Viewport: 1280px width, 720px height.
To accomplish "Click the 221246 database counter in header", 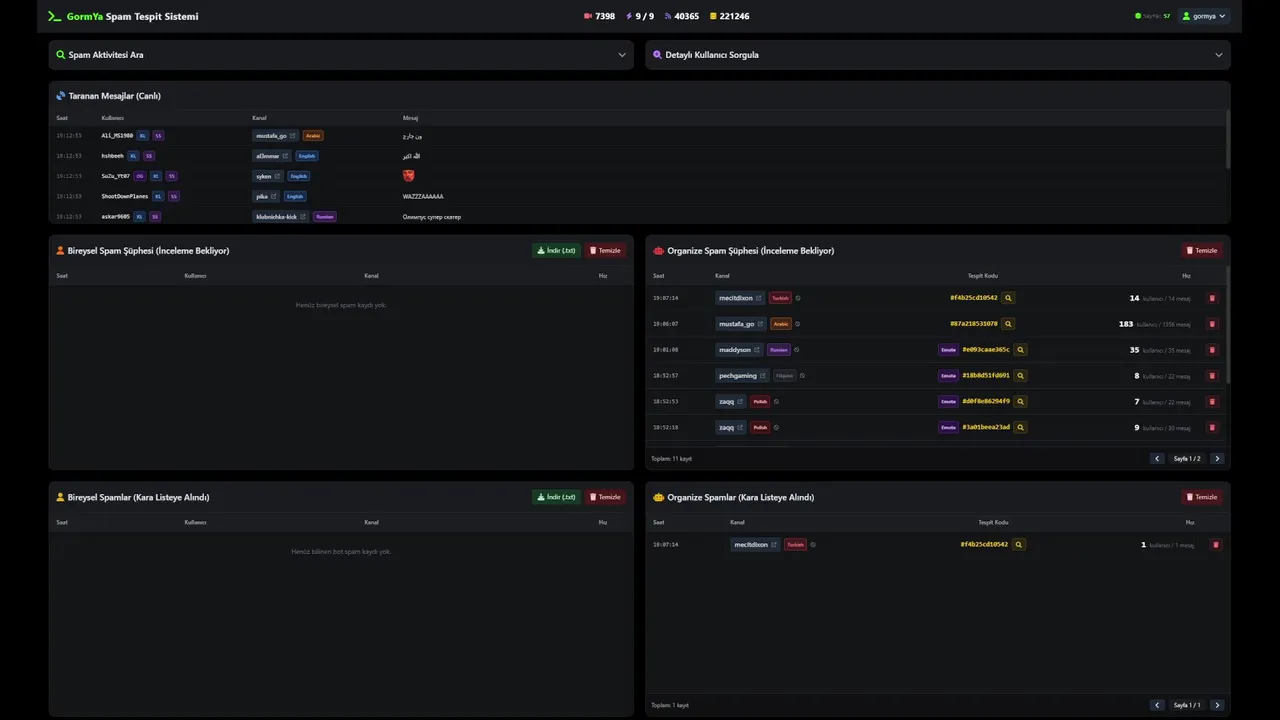I will pyautogui.click(x=729, y=16).
